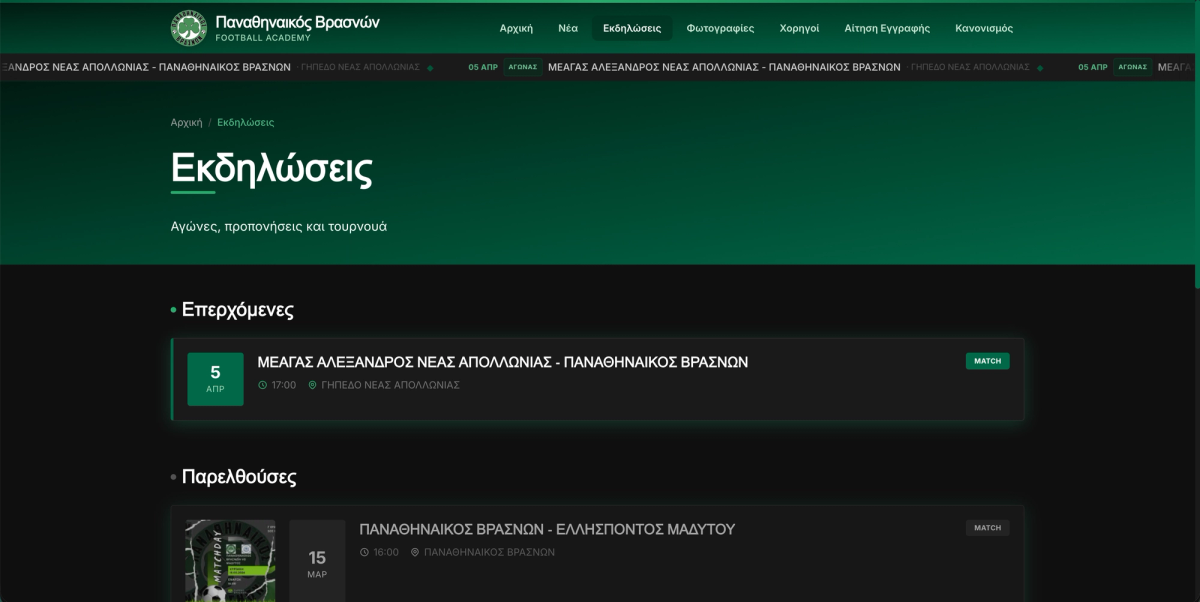This screenshot has width=1200, height=602.
Task: Click the first ΑΓΩΝΑΣ badge in the ticker
Action: pos(523,67)
